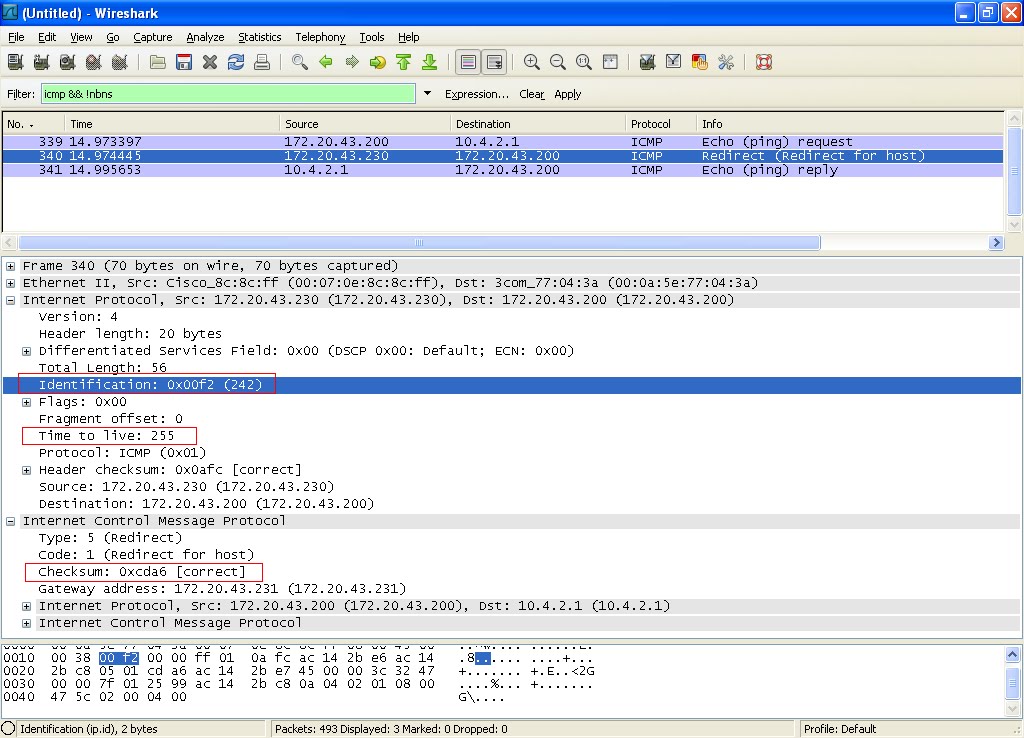The height and width of the screenshot is (738, 1024).
Task: Open help lifebuoy icon
Action: coord(764,62)
